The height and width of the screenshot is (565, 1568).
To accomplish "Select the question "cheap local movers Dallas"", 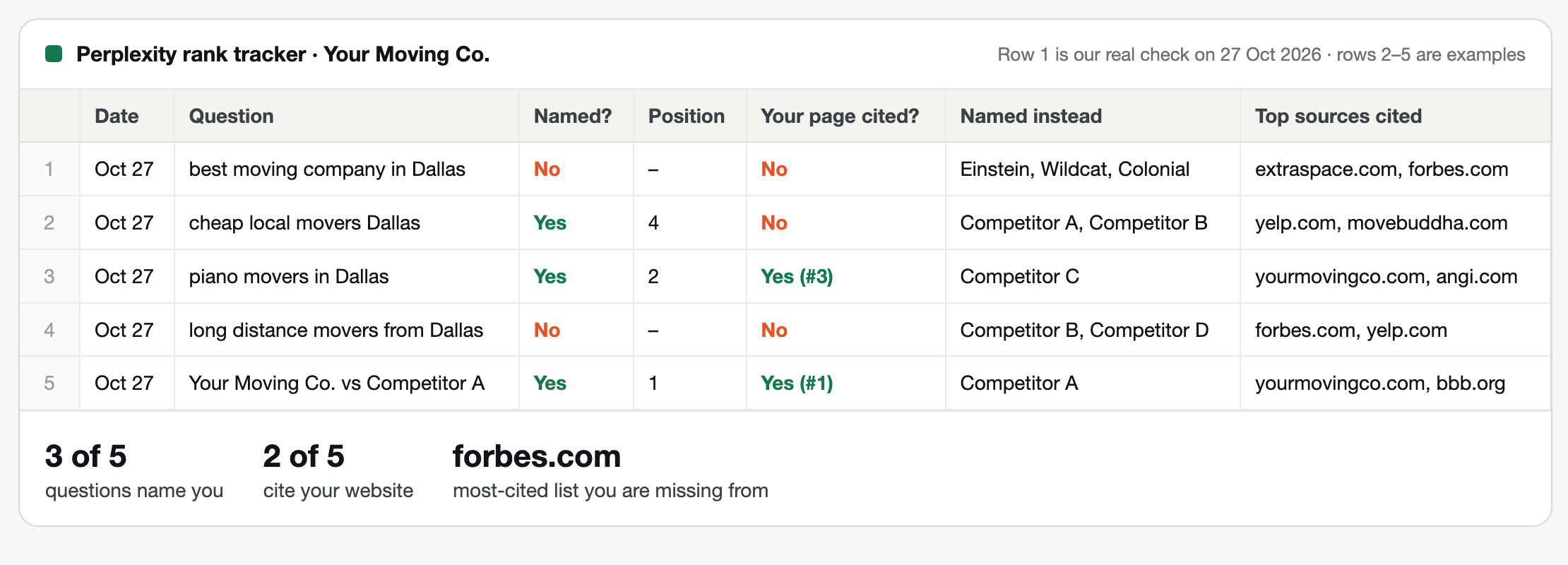I will pyautogui.click(x=304, y=223).
